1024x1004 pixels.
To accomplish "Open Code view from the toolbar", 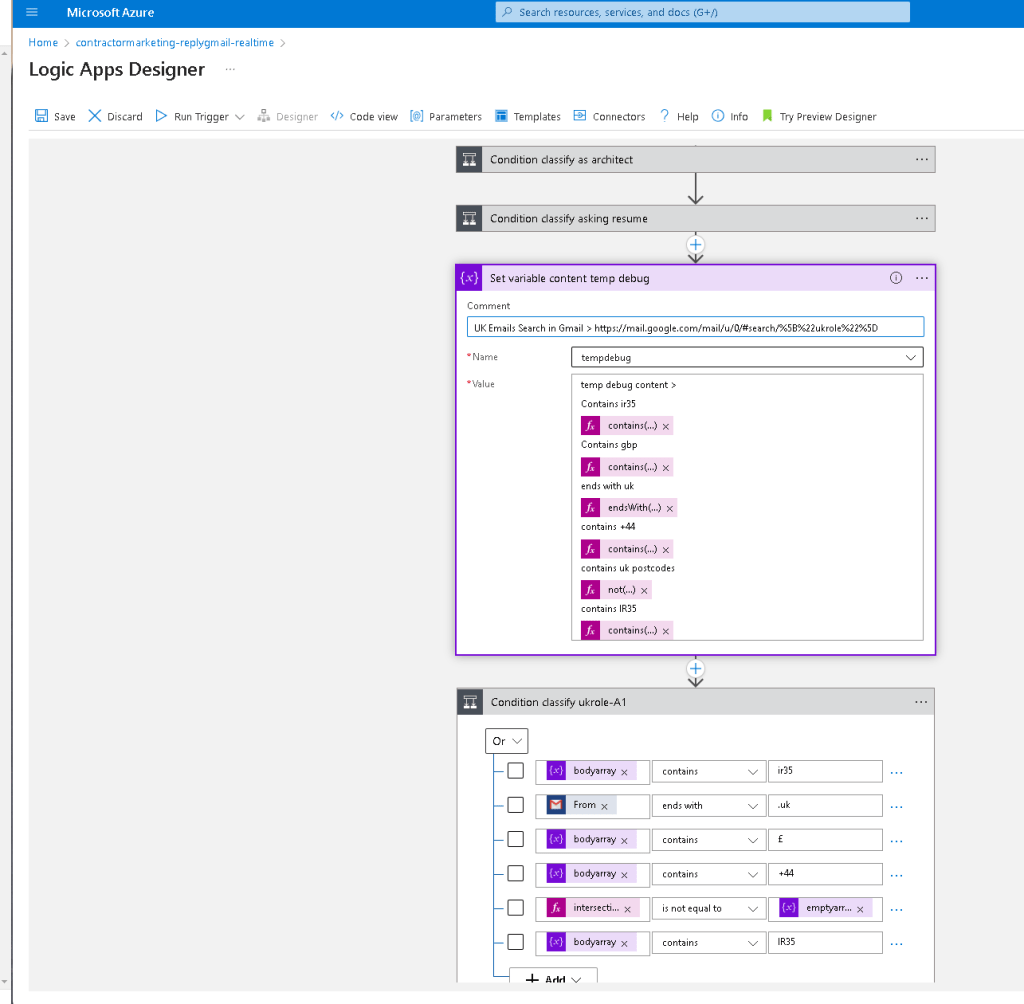I will (x=364, y=116).
